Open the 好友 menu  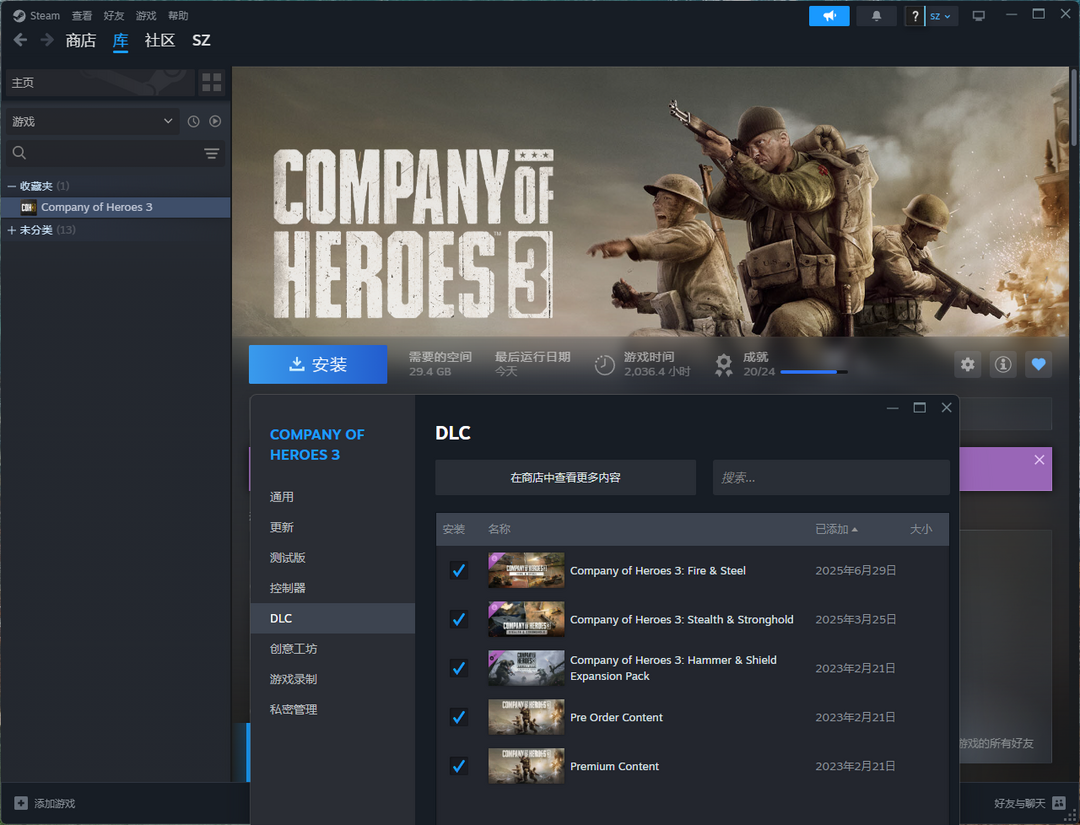click(x=114, y=15)
